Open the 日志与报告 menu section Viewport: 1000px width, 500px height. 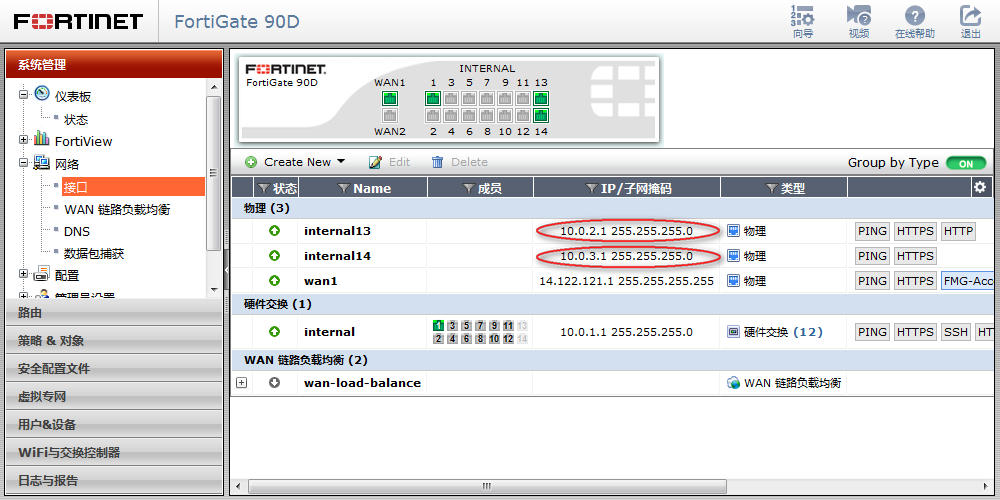click(x=114, y=481)
